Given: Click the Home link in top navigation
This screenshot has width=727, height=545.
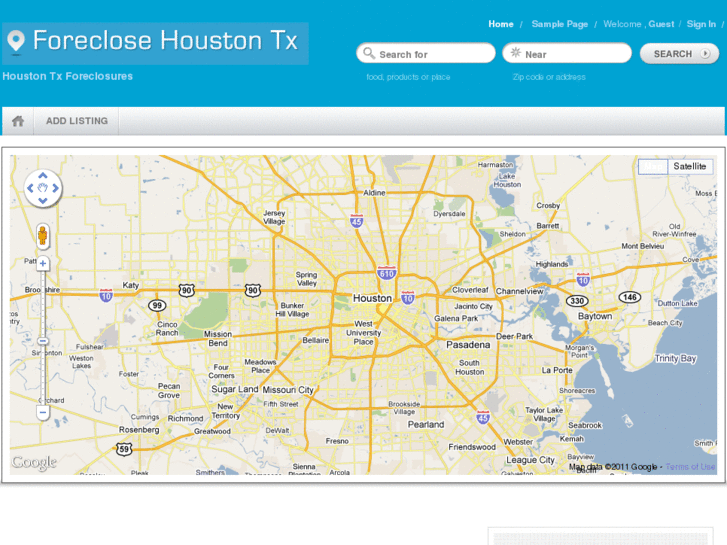Looking at the screenshot, I should [501, 24].
